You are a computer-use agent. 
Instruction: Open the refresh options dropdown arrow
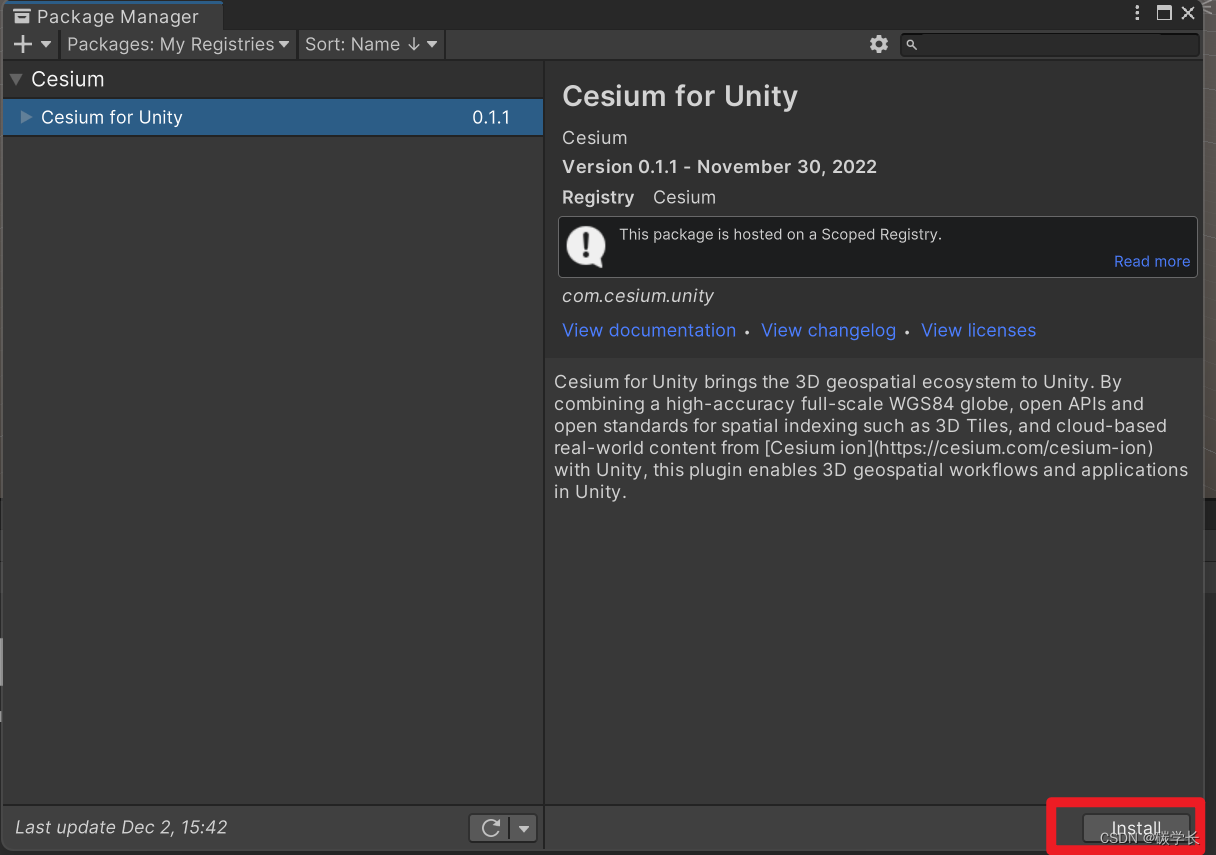click(524, 828)
